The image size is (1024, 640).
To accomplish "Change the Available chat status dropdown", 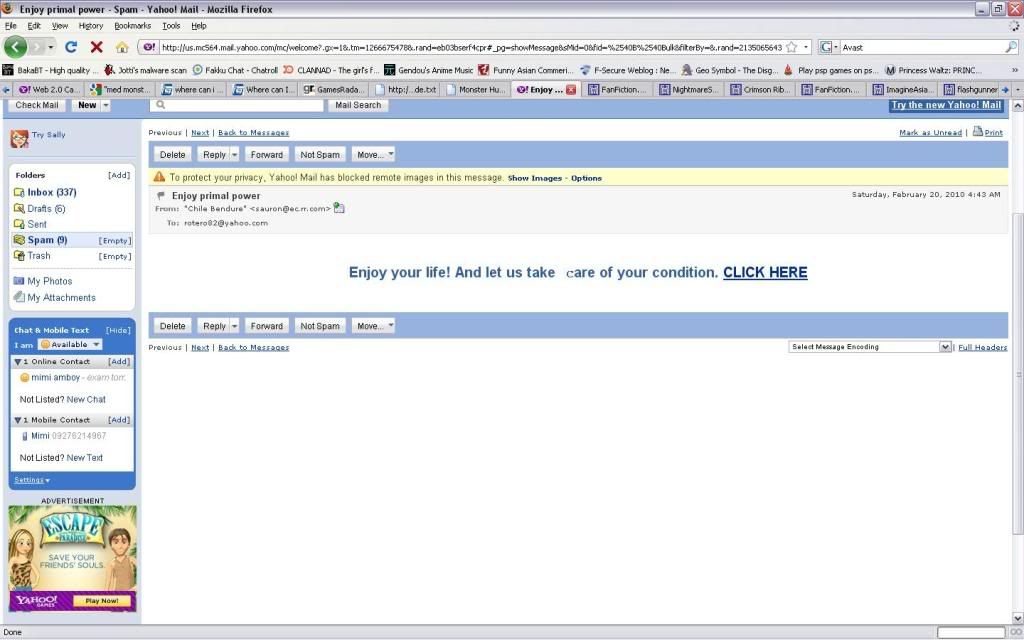I will [x=70, y=344].
